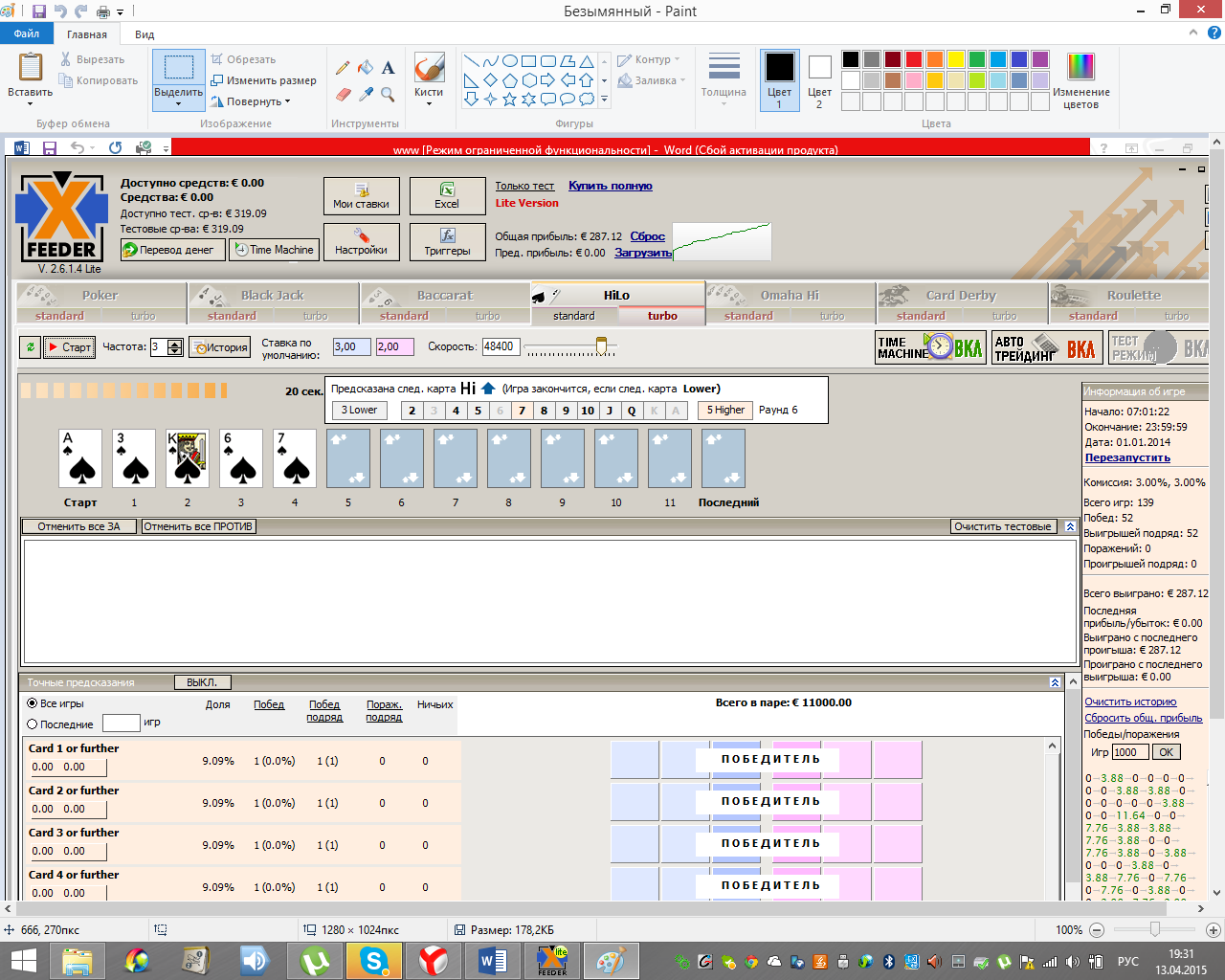Choose the Eraser tool
Viewport: 1225px width, 980px height.
coord(344,94)
